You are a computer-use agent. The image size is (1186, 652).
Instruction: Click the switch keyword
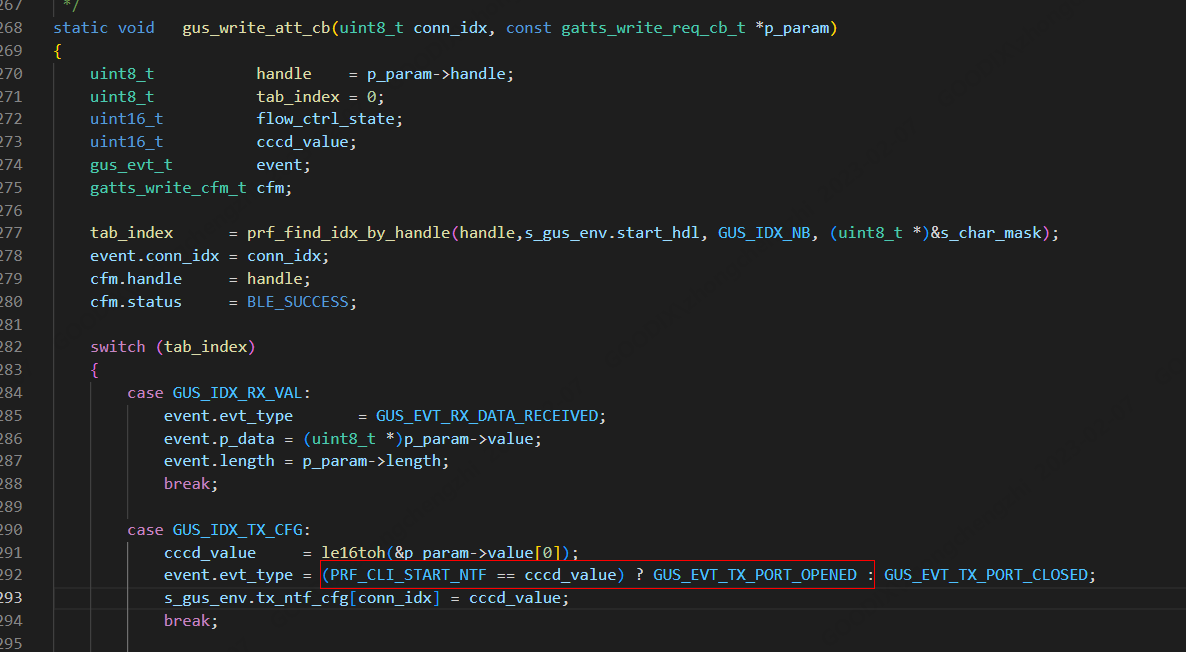[x=117, y=347]
